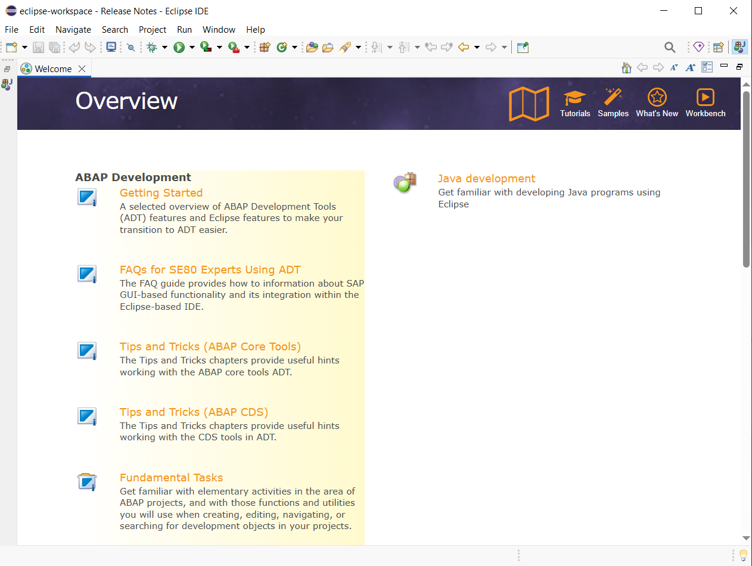The image size is (752, 566).
Task: Click the Undo toolbar icon
Action: point(74,47)
